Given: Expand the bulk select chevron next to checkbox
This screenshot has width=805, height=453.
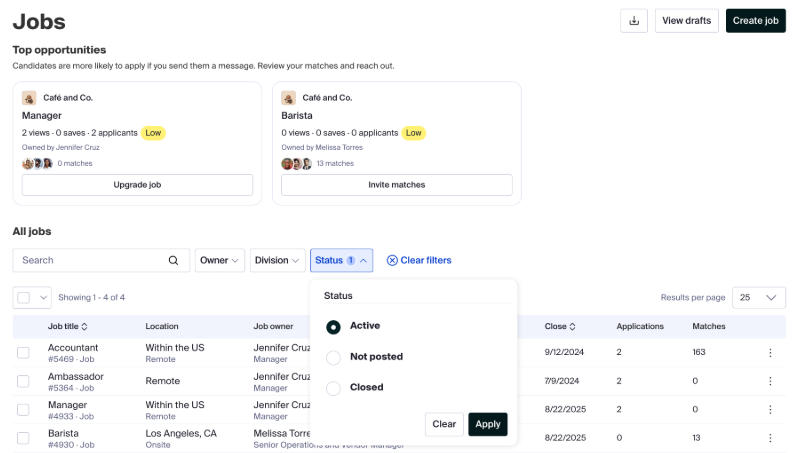Looking at the screenshot, I should [43, 297].
